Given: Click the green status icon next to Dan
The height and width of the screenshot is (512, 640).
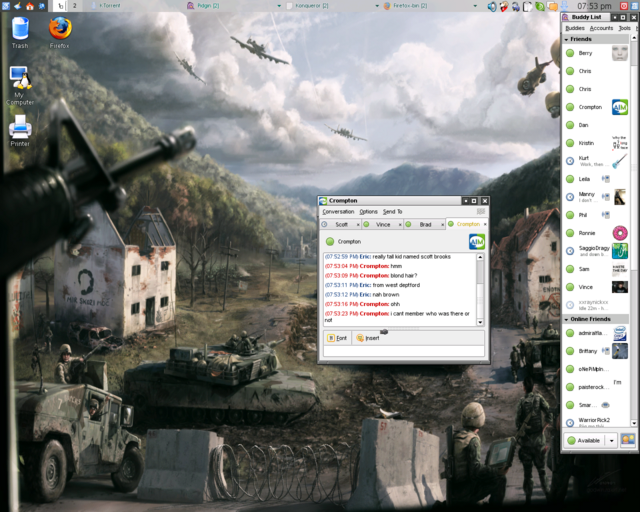Looking at the screenshot, I should pos(570,125).
